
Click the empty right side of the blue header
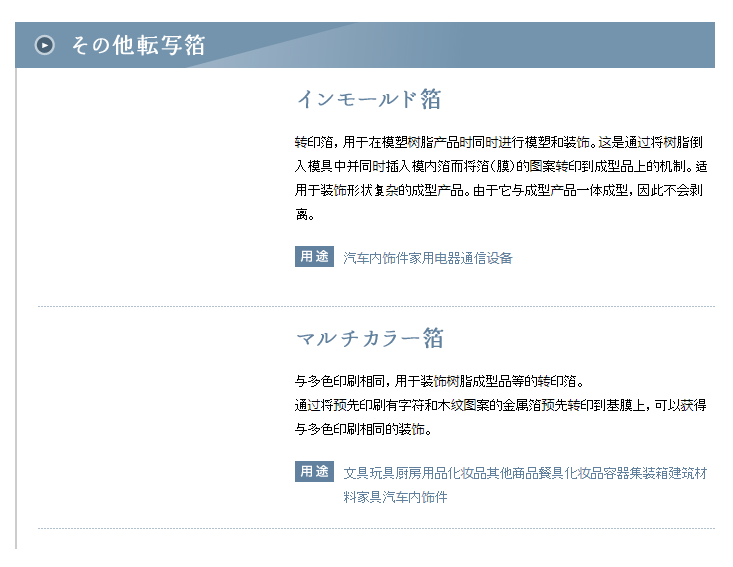pyautogui.click(x=560, y=45)
